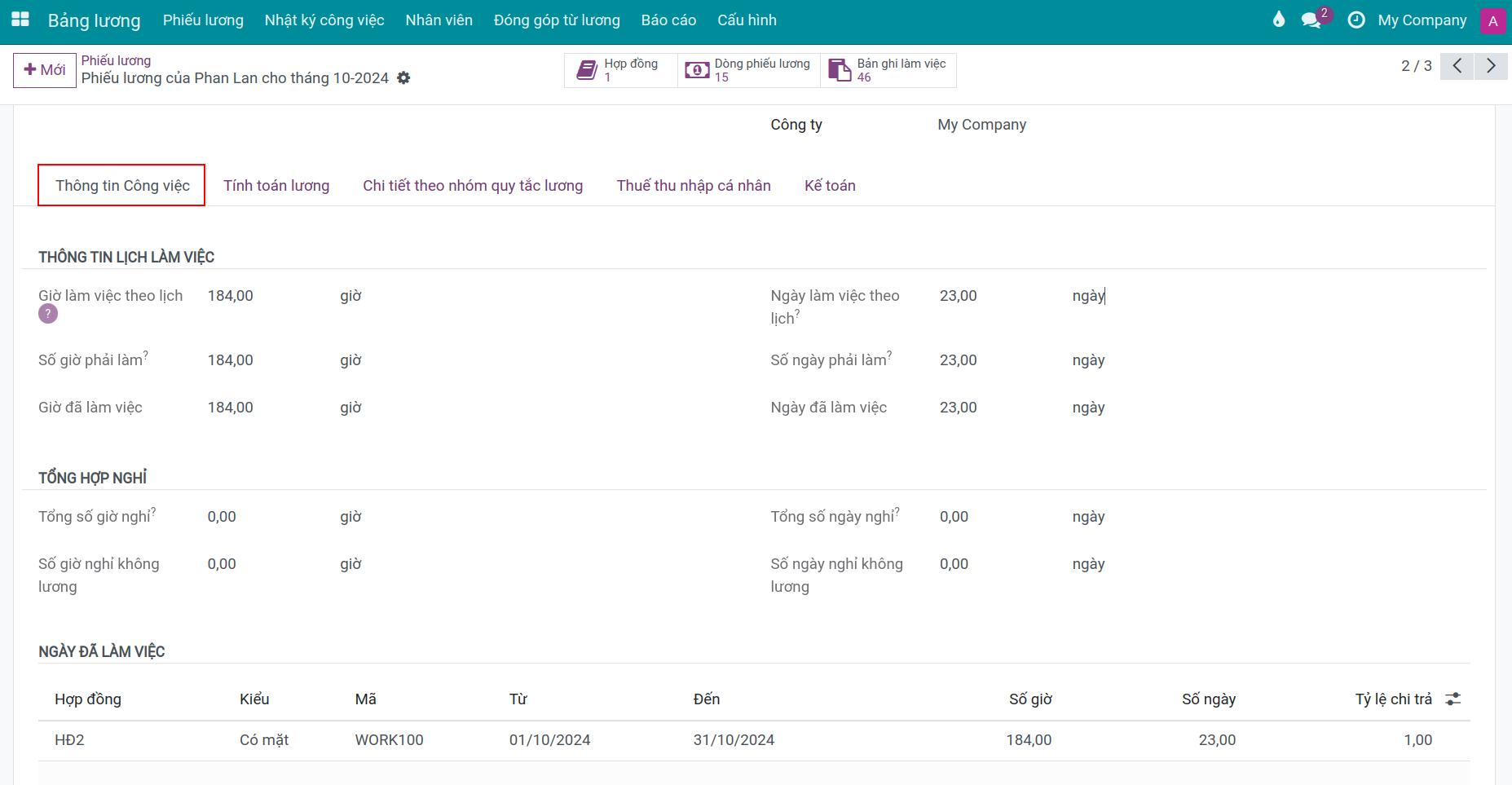Switch to Tính toán lương tab
1512x785 pixels.
[x=276, y=186]
